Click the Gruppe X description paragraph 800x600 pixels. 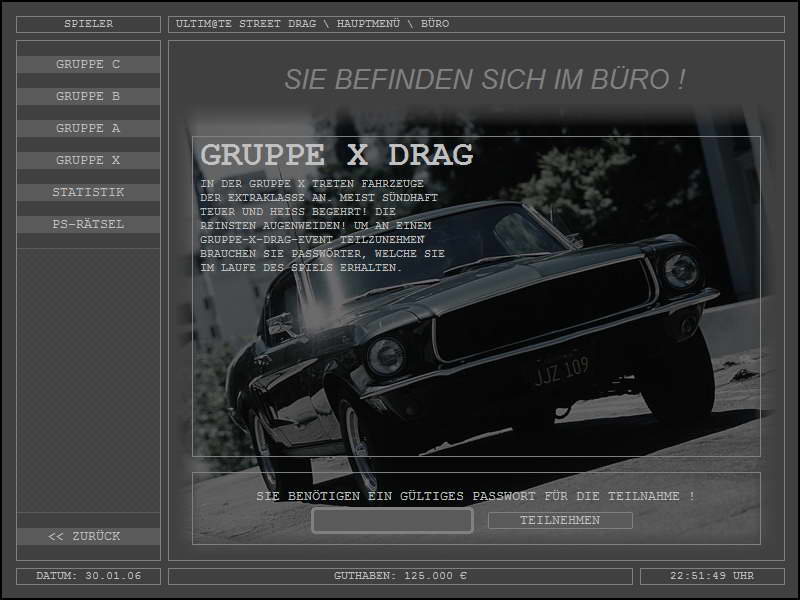pyautogui.click(x=322, y=226)
